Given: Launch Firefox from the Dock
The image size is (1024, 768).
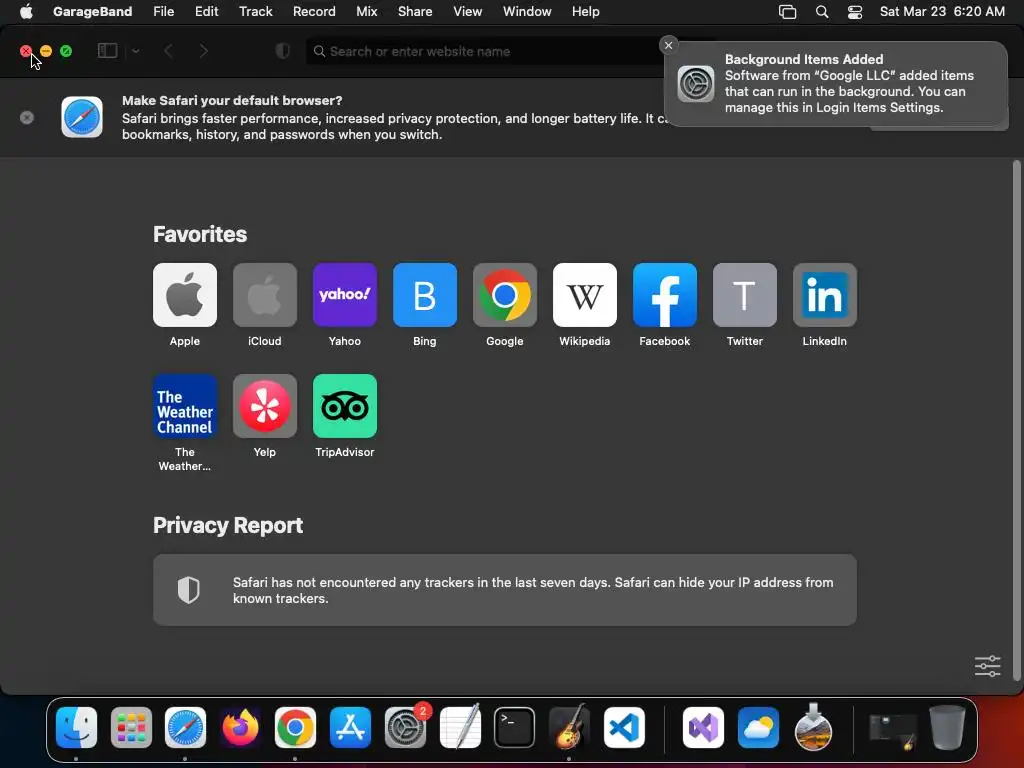Looking at the screenshot, I should (x=240, y=727).
